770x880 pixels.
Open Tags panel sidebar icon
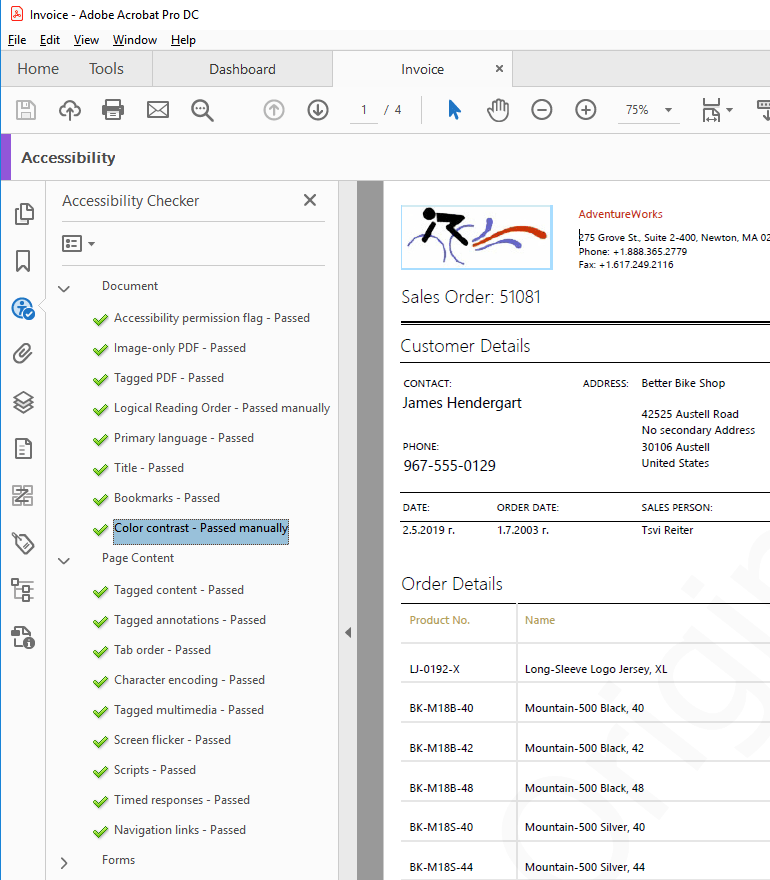[23, 543]
